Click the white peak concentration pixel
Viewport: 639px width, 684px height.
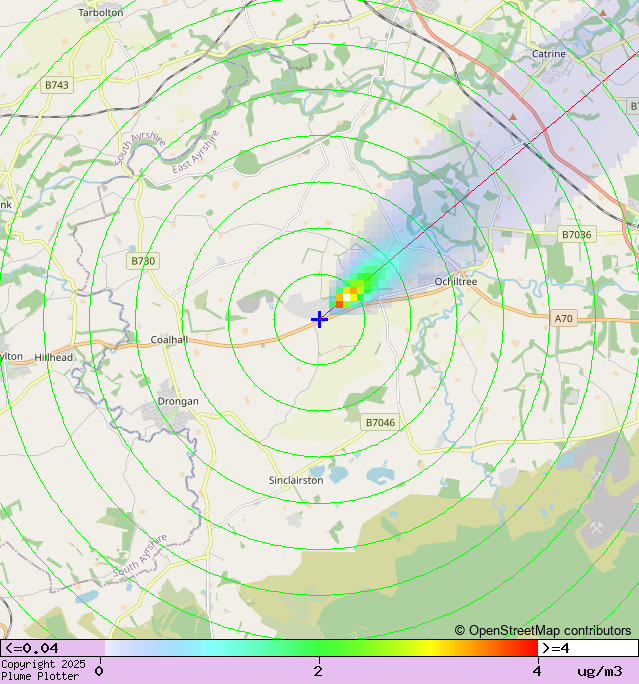tap(347, 297)
